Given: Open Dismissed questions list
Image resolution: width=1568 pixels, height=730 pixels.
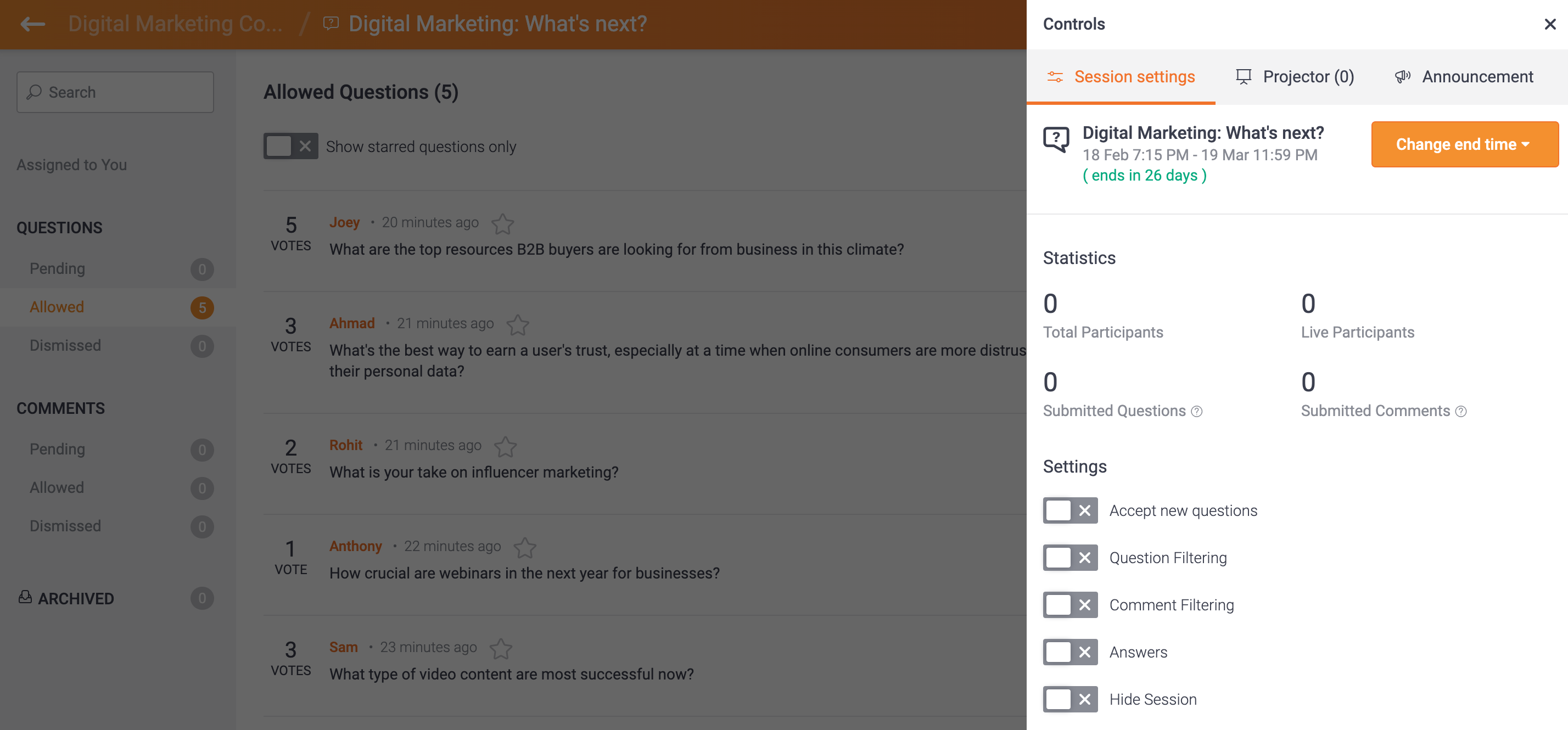Looking at the screenshot, I should [65, 346].
